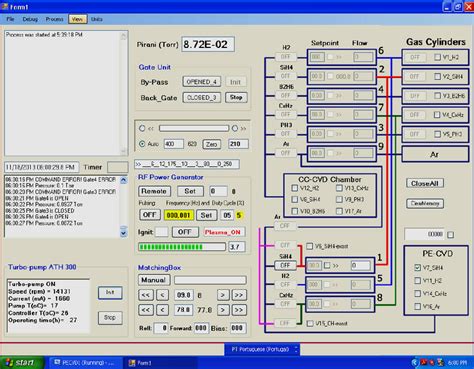This screenshot has height=369, width=474.
Task: Click the Zero button
Action: tap(212, 144)
